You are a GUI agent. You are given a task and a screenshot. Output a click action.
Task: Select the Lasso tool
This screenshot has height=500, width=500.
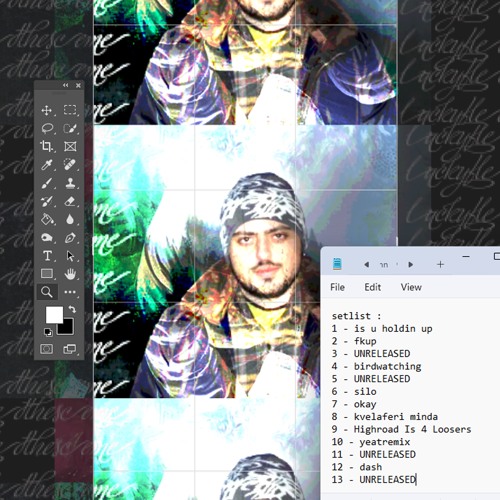(47, 128)
